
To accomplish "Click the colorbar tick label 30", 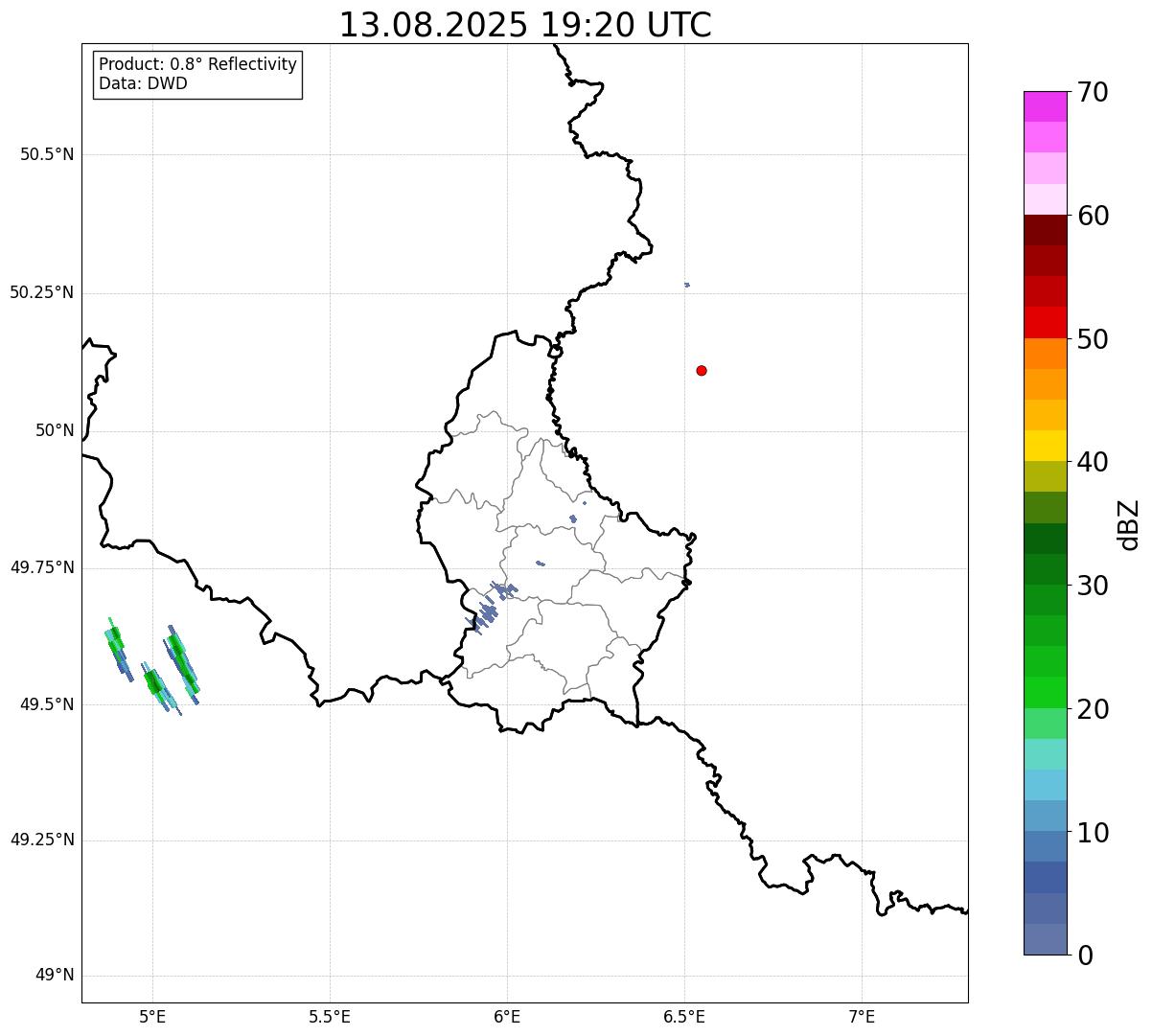I will point(1093,586).
